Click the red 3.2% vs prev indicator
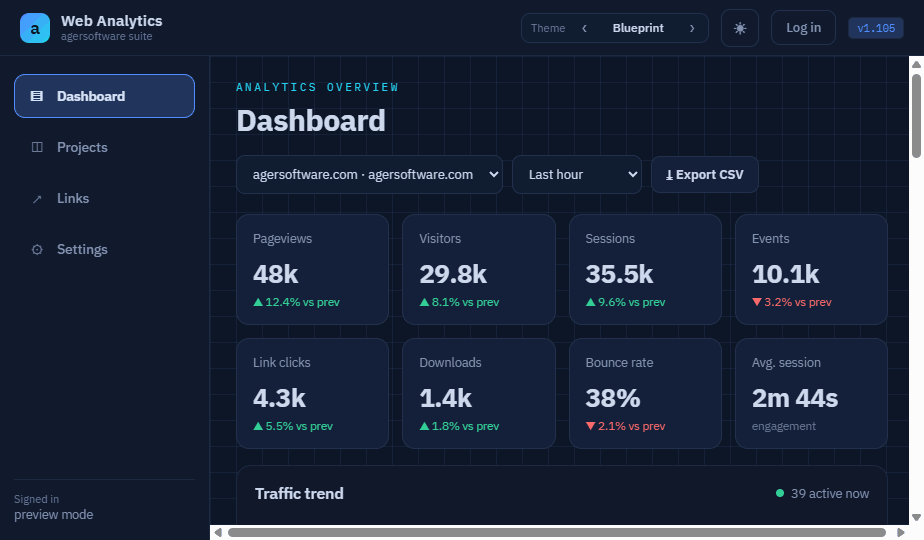Viewport: 924px width, 540px height. click(791, 302)
